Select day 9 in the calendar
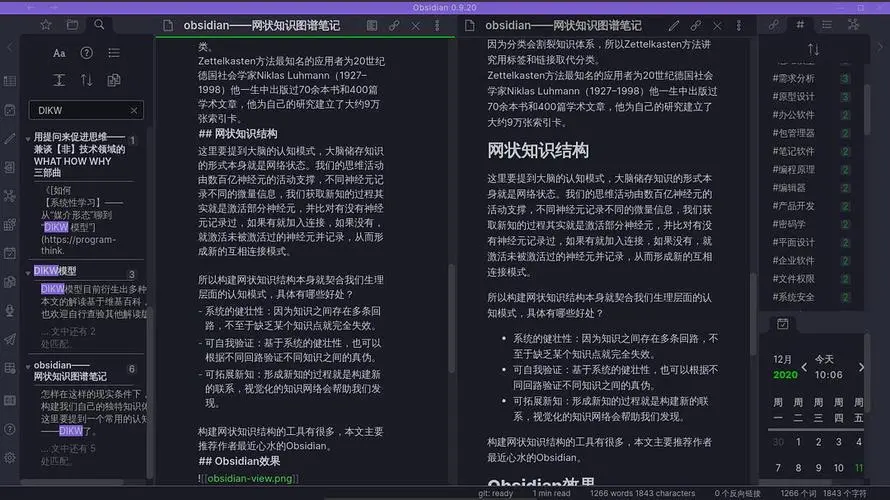This screenshot has height=500, width=890. click(x=818, y=468)
